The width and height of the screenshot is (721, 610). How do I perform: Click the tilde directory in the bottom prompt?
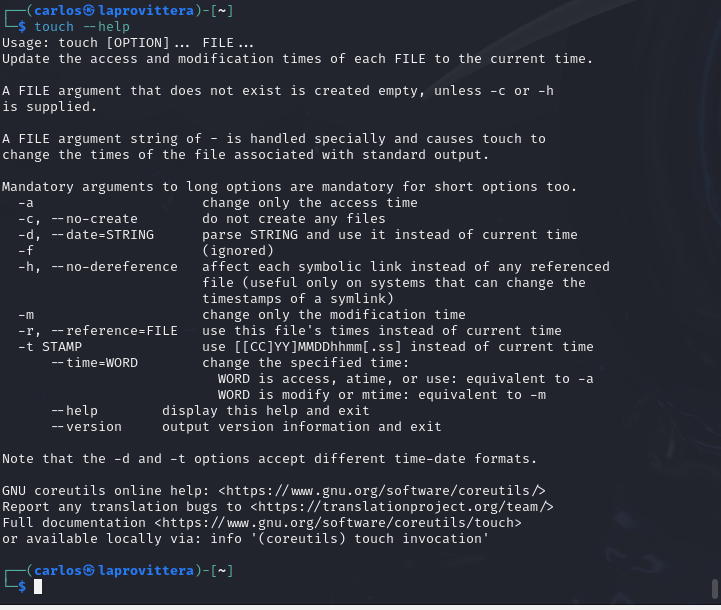222,570
